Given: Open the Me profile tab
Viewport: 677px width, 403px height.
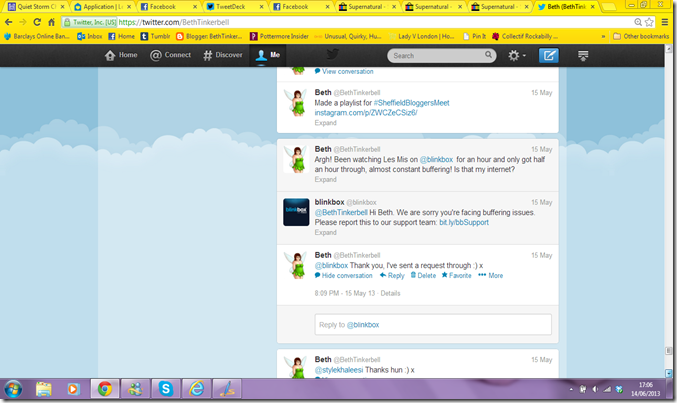Looking at the screenshot, I should 268,55.
